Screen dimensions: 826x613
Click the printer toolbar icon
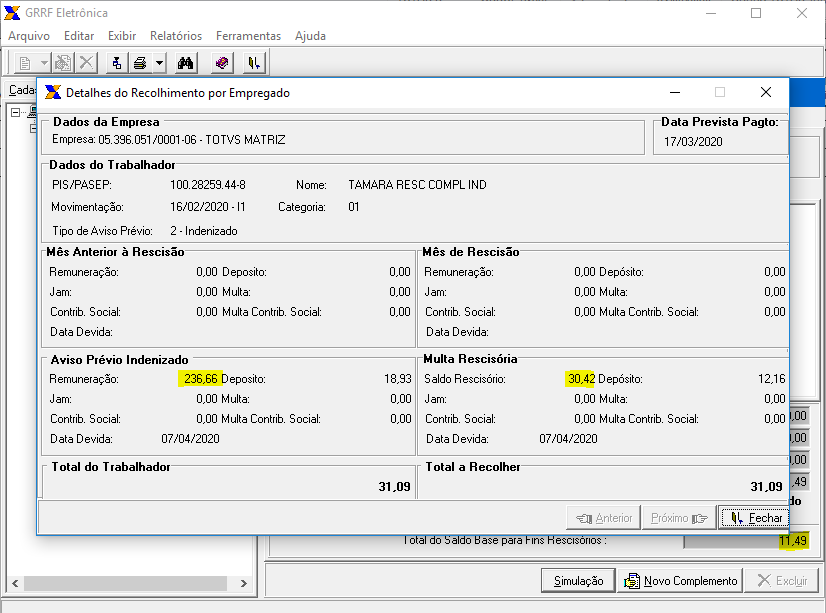tap(140, 63)
